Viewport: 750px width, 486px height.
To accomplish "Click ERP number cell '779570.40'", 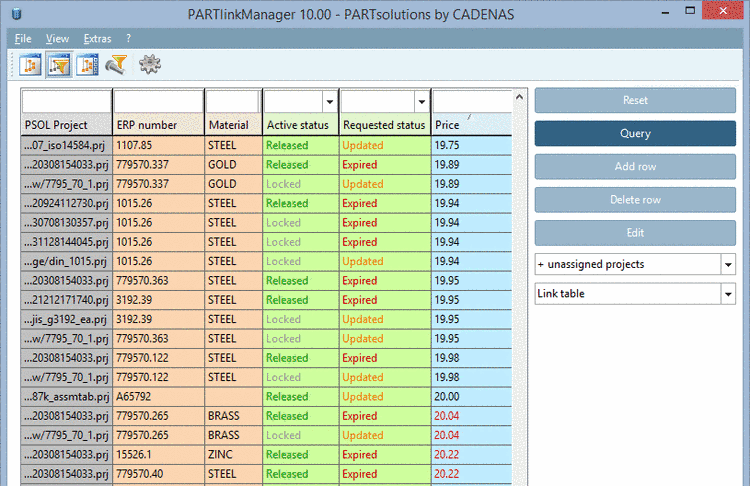I will 158,474.
